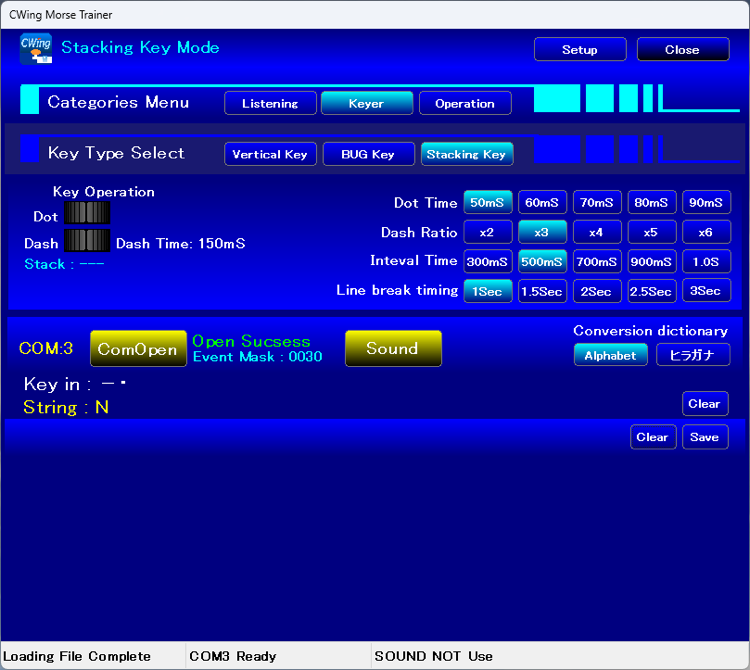
Task: Switch to the Listening category
Action: pyautogui.click(x=270, y=103)
